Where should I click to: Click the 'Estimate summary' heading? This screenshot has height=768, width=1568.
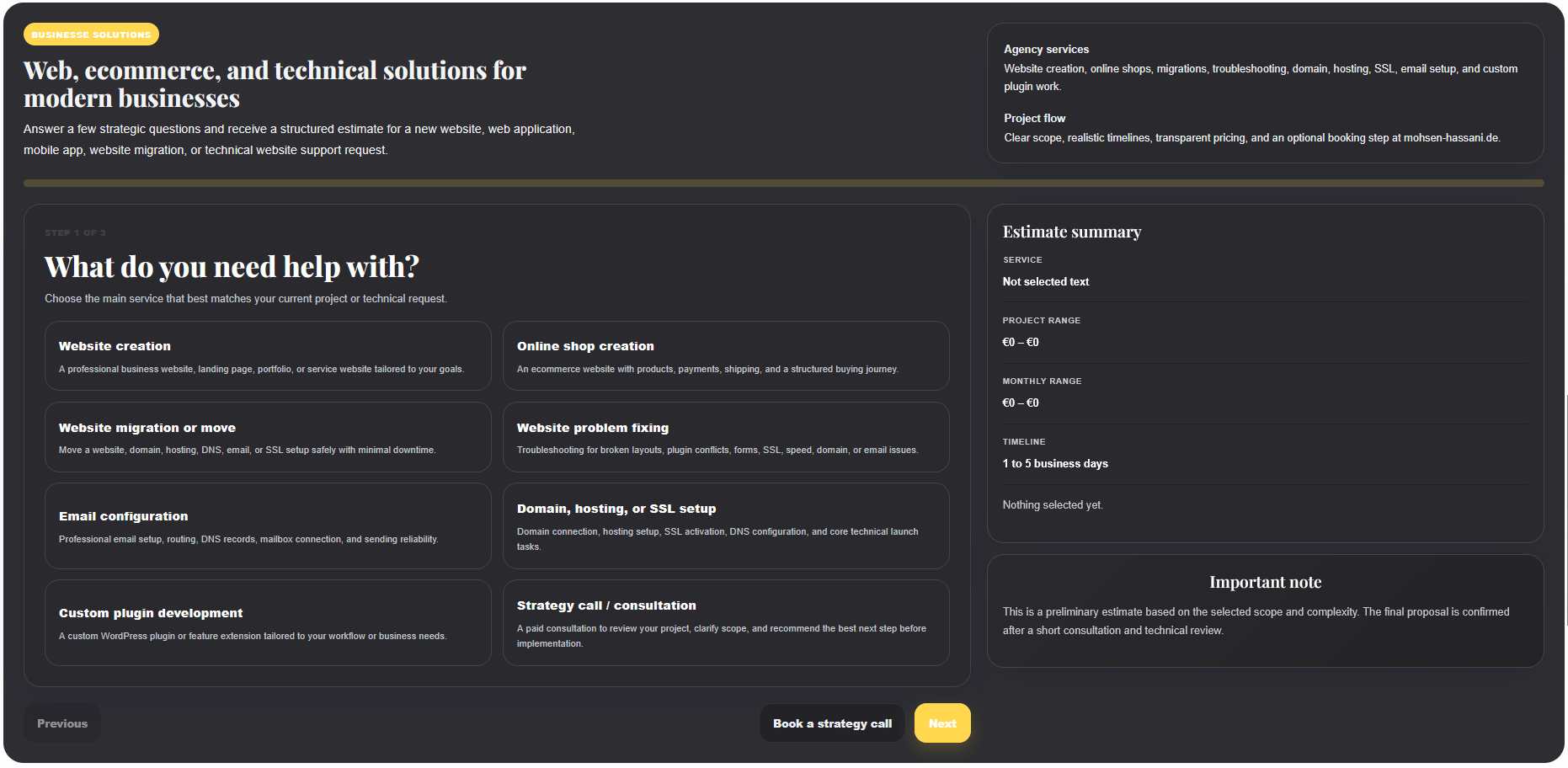click(x=1072, y=232)
